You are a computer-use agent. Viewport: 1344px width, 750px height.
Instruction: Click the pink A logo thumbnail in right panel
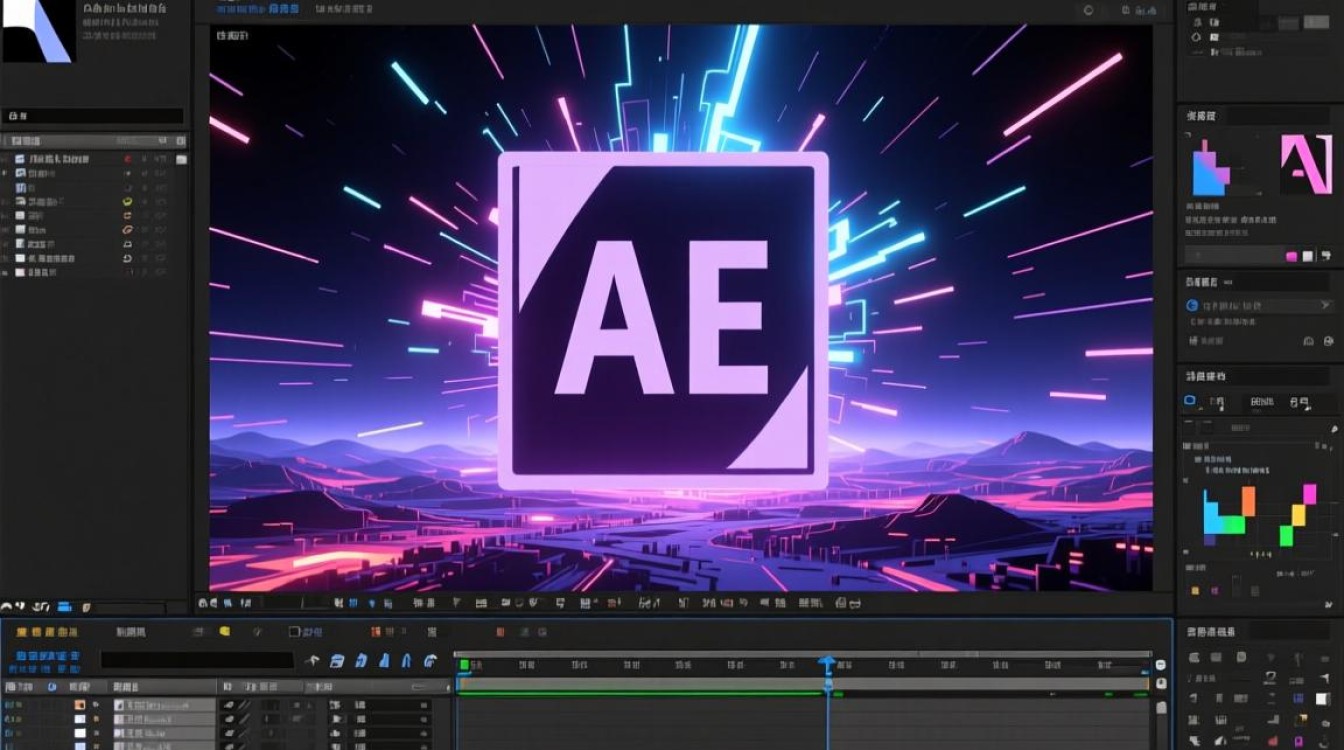pyautogui.click(x=1307, y=165)
